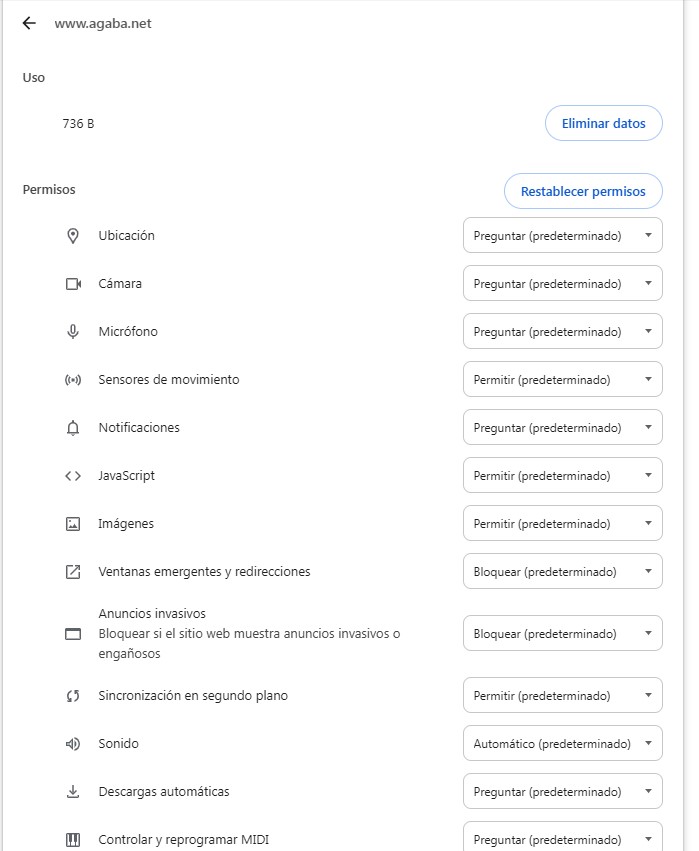Click the Imágenes picture icon
Image resolution: width=699 pixels, height=851 pixels.
[x=73, y=524]
